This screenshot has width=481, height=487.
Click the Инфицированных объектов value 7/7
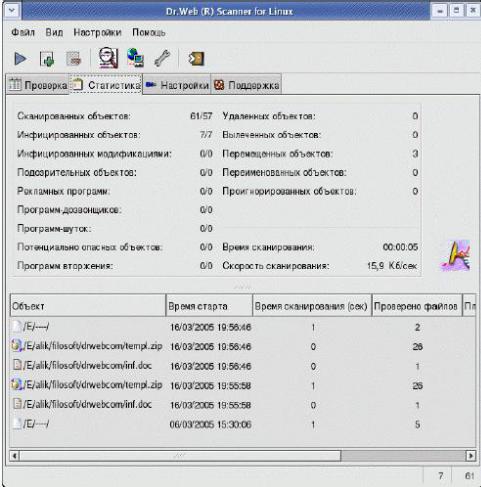coord(206,135)
